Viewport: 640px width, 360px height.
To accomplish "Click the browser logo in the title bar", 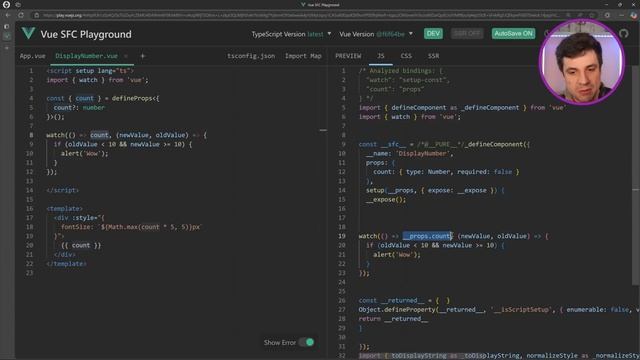I will pyautogui.click(x=6, y=5).
